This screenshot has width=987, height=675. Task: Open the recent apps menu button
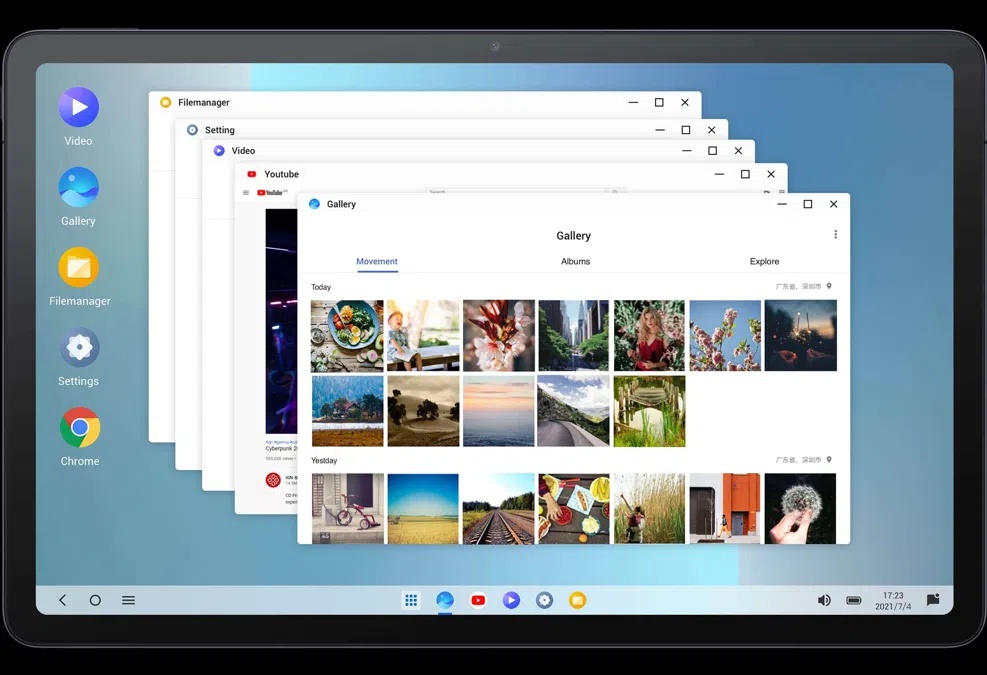[x=128, y=600]
